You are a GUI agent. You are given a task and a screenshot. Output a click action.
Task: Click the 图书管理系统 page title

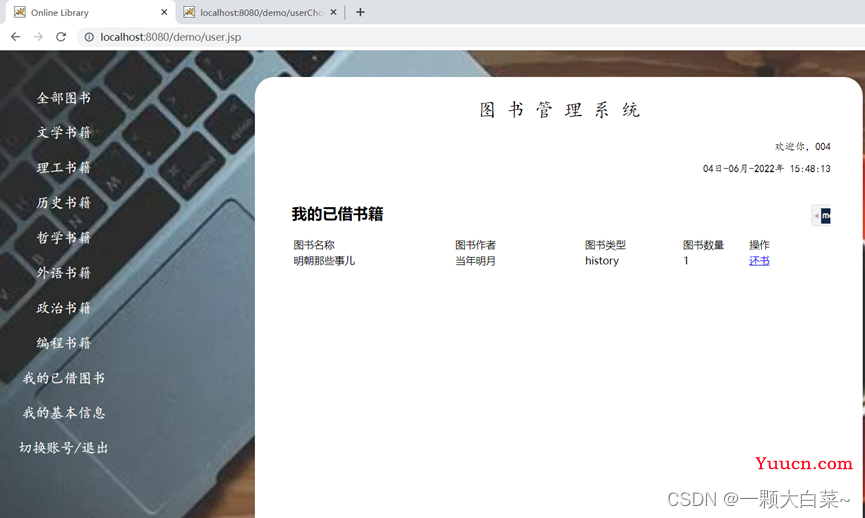click(x=559, y=110)
